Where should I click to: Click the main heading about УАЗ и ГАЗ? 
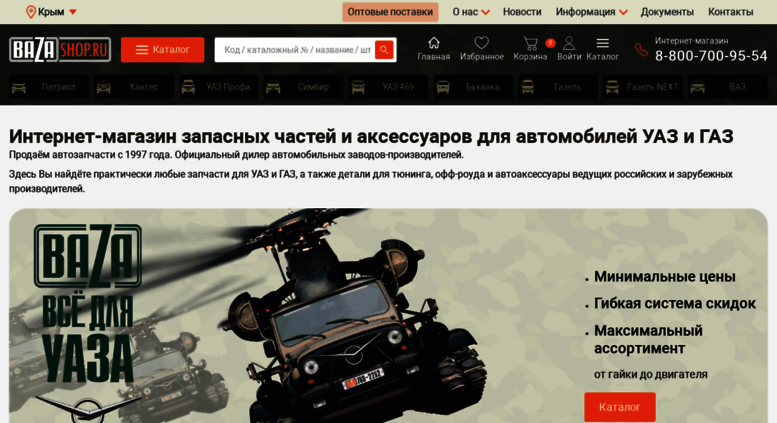[371, 136]
